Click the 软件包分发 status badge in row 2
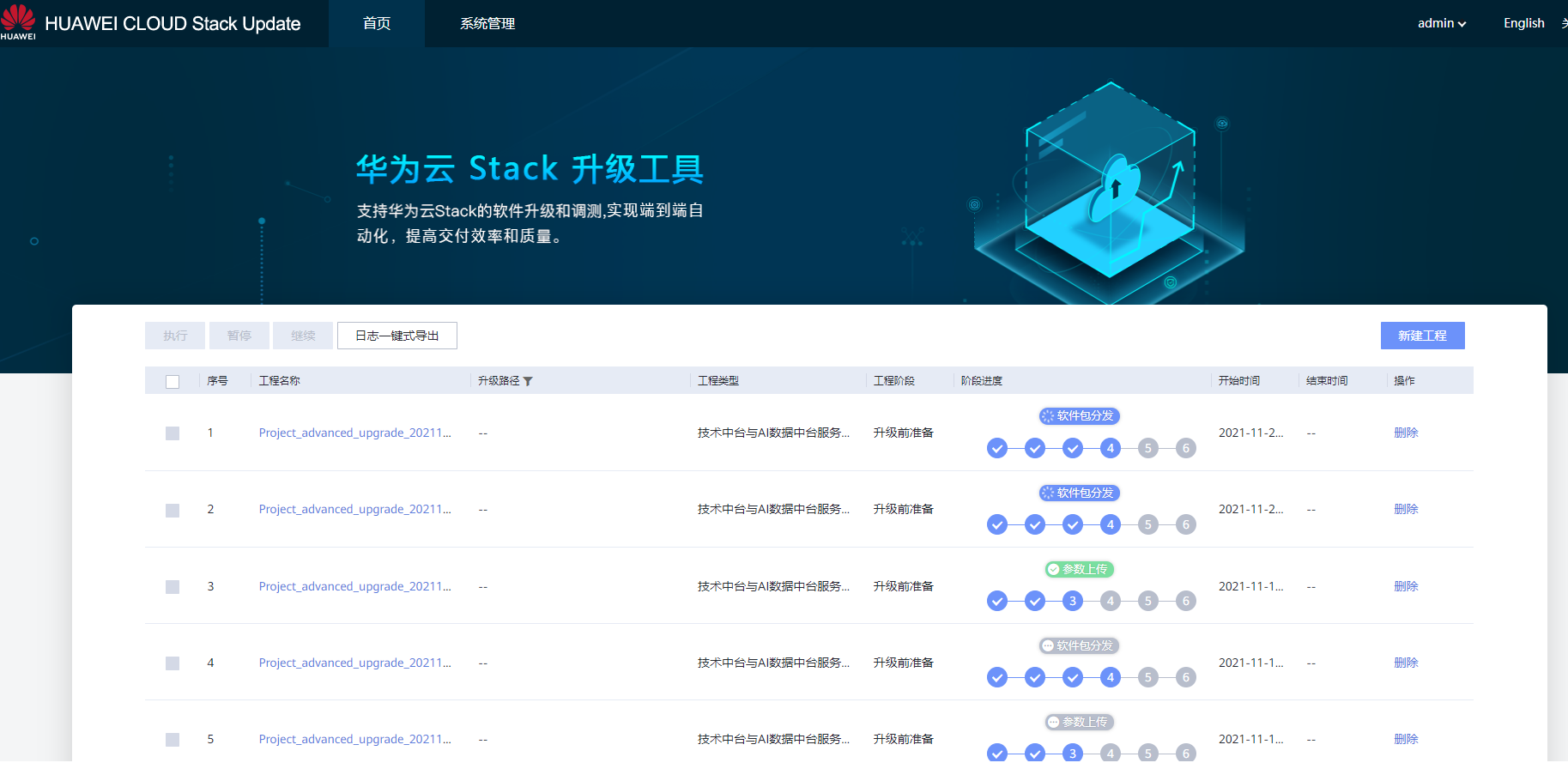The height and width of the screenshot is (775, 1568). coord(1080,493)
